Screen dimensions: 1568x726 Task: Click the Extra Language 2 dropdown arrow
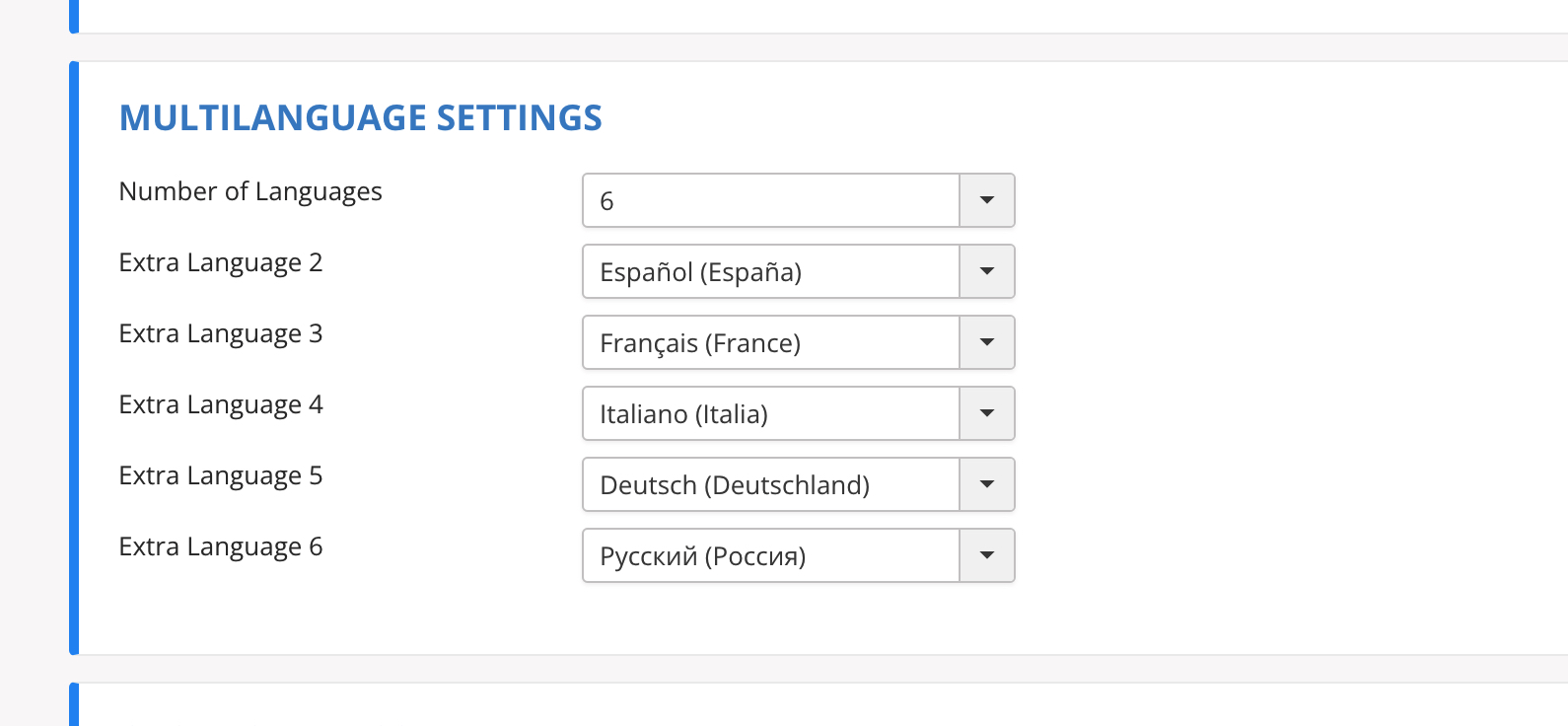985,271
